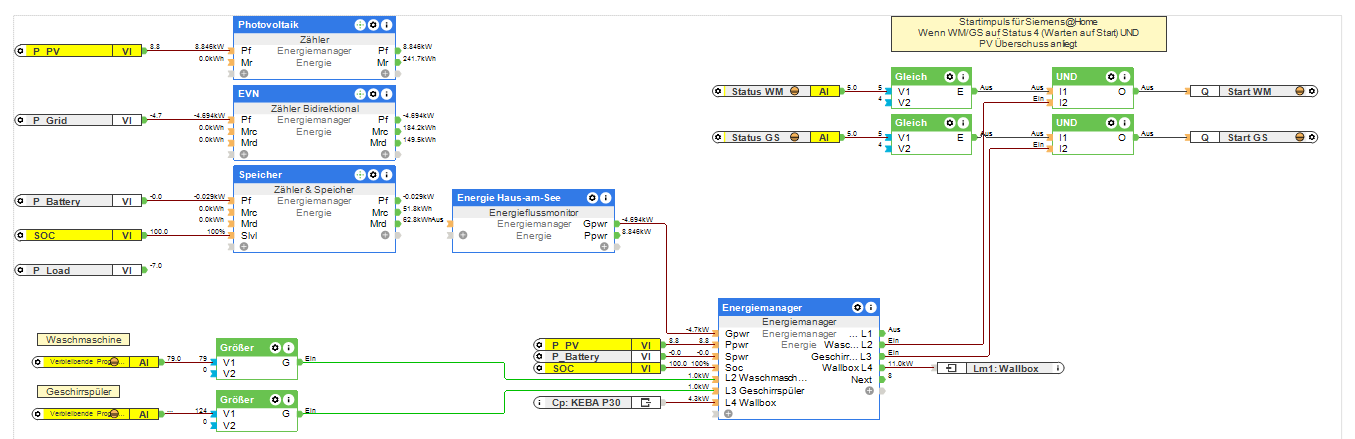Click info icon on Start GS UND block
The height and width of the screenshot is (439, 1355).
pyautogui.click(x=1124, y=123)
